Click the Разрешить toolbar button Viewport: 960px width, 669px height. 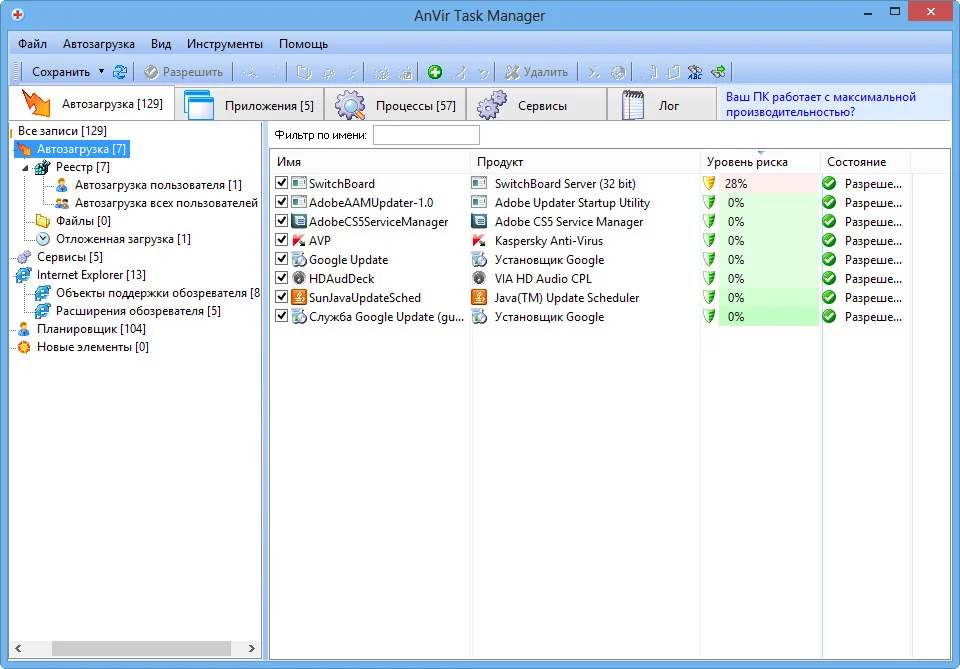point(184,72)
